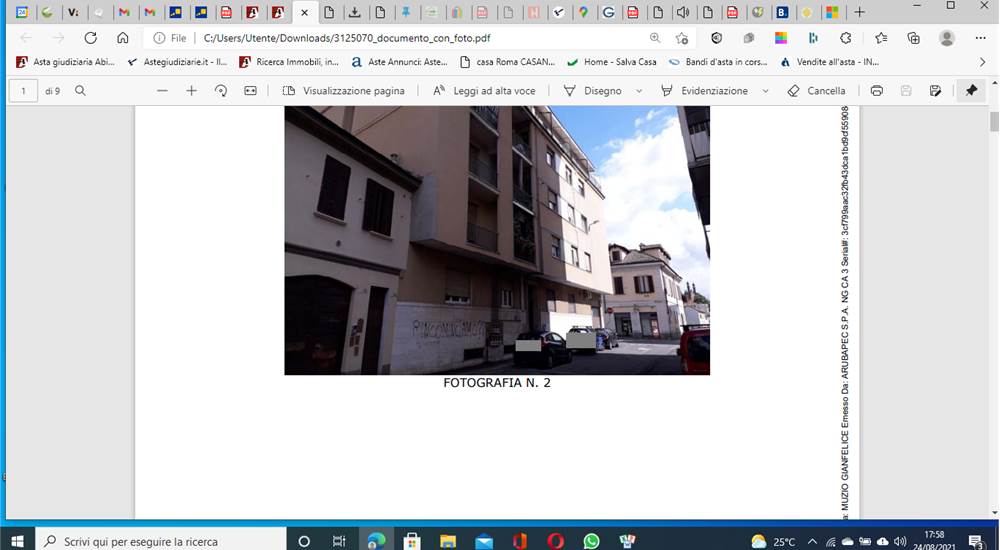The height and width of the screenshot is (550, 1000).
Task: Refresh the browser page
Action: pos(91,38)
